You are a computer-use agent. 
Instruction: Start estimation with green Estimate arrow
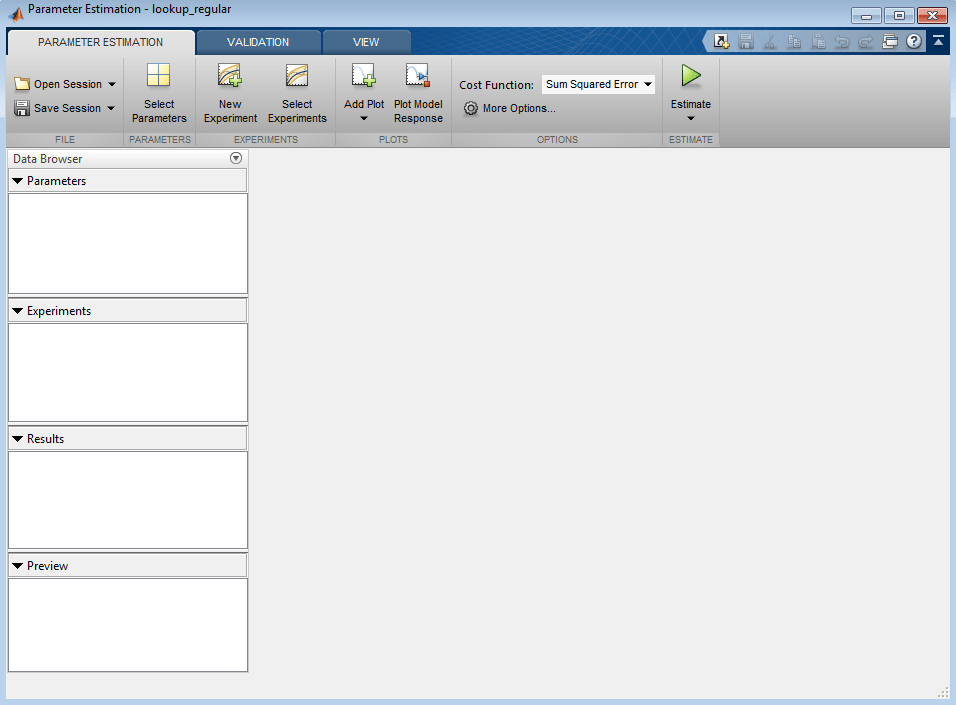coord(691,76)
